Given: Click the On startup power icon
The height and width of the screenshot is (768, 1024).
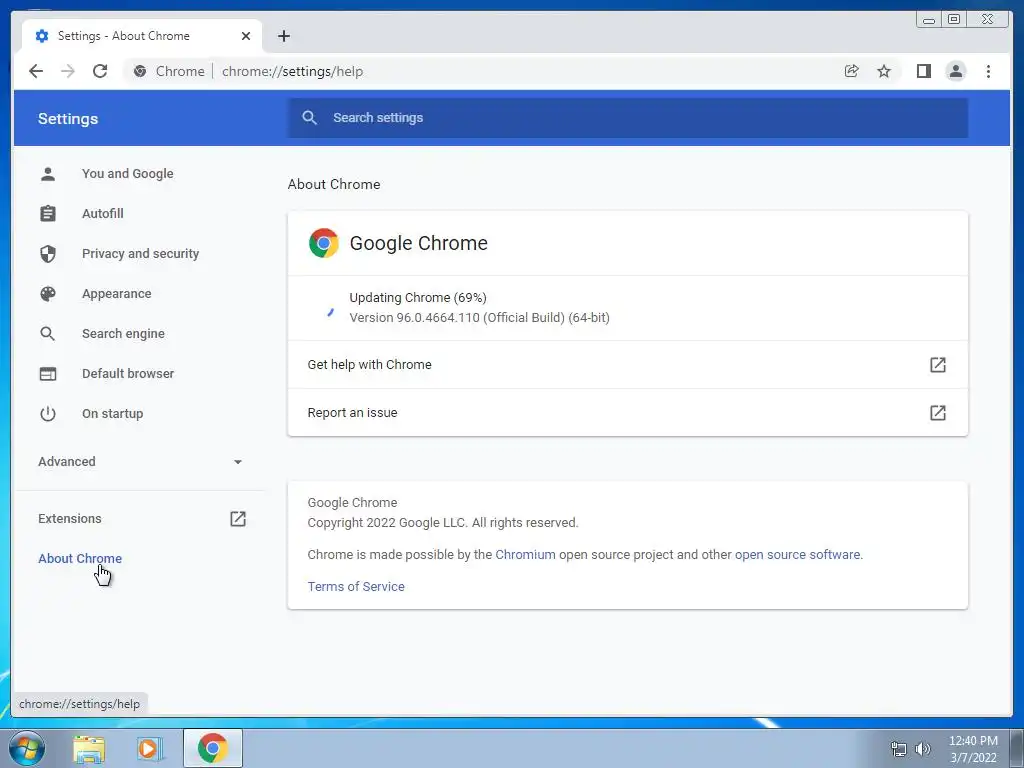Looking at the screenshot, I should (x=48, y=413).
